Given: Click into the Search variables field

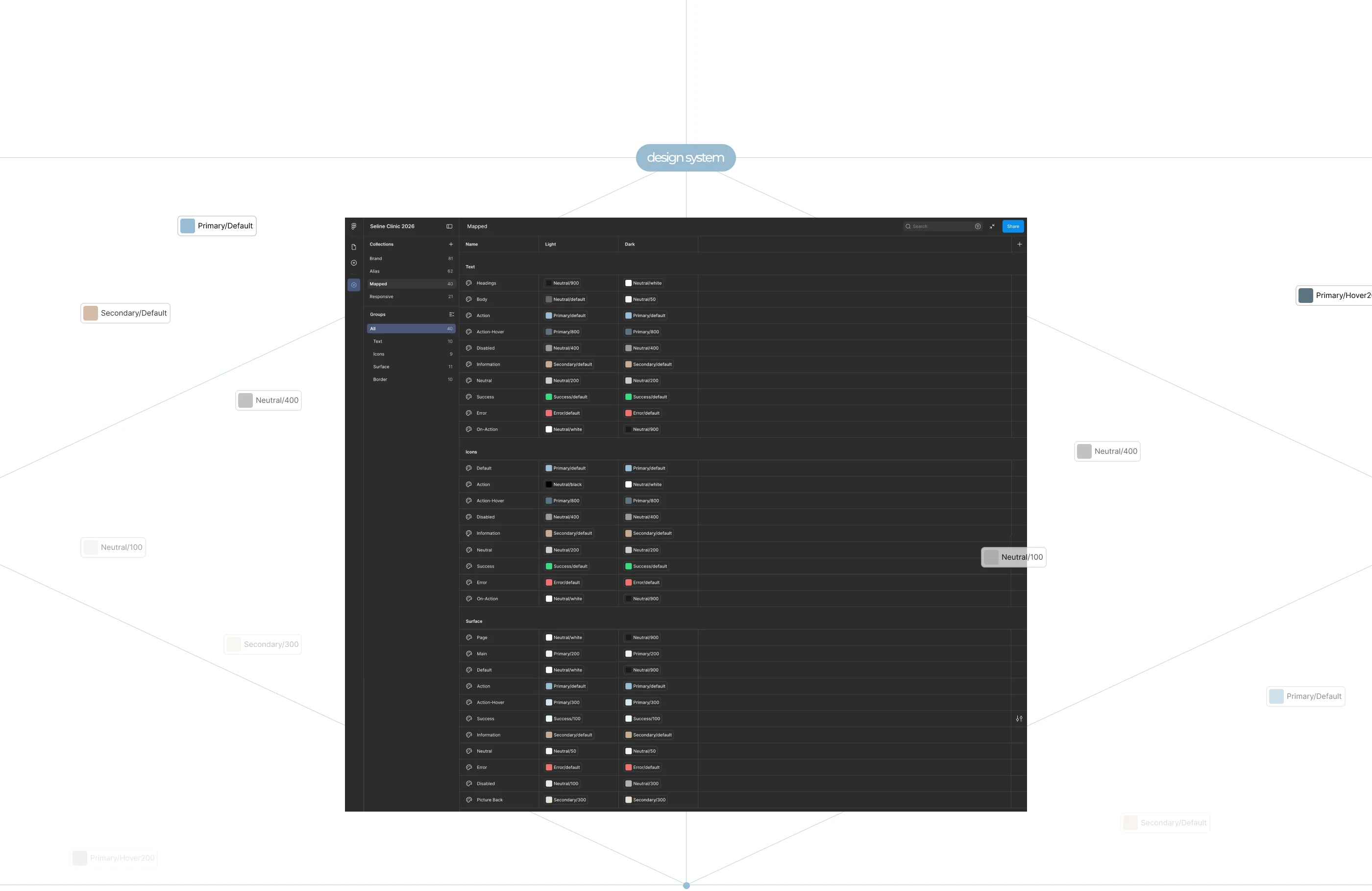Looking at the screenshot, I should pyautogui.click(x=942, y=226).
